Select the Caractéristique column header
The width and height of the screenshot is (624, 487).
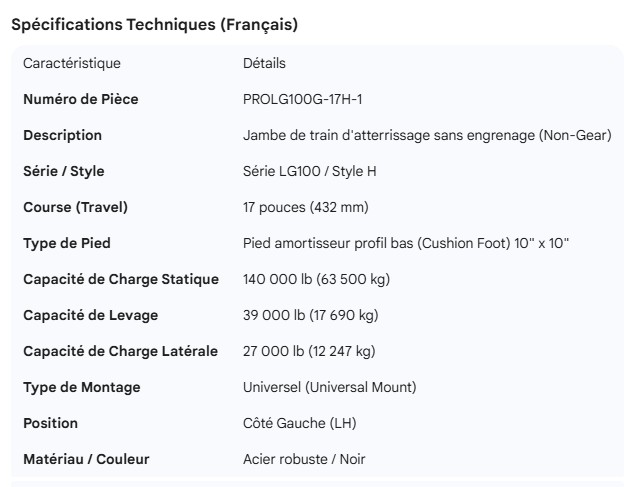pyautogui.click(x=72, y=63)
